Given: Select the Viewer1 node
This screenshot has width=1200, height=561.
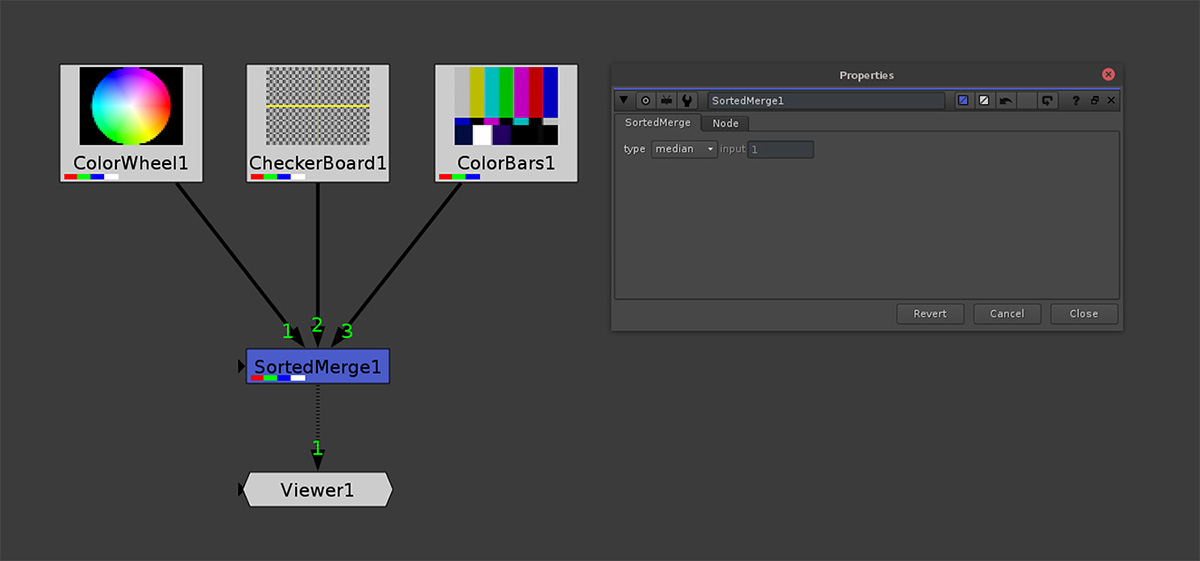Looking at the screenshot, I should (317, 490).
